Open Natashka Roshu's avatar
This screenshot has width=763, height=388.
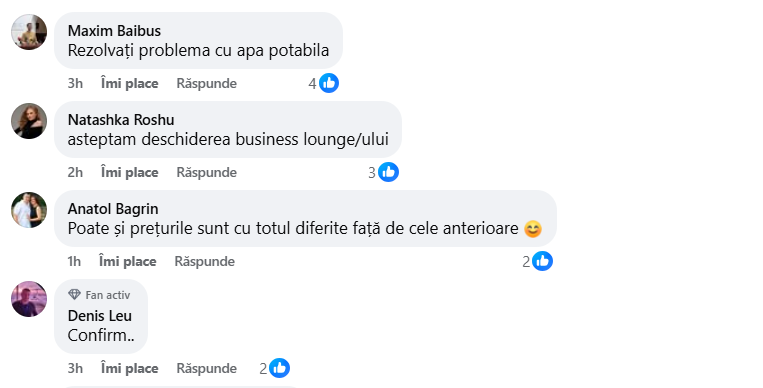[29, 121]
